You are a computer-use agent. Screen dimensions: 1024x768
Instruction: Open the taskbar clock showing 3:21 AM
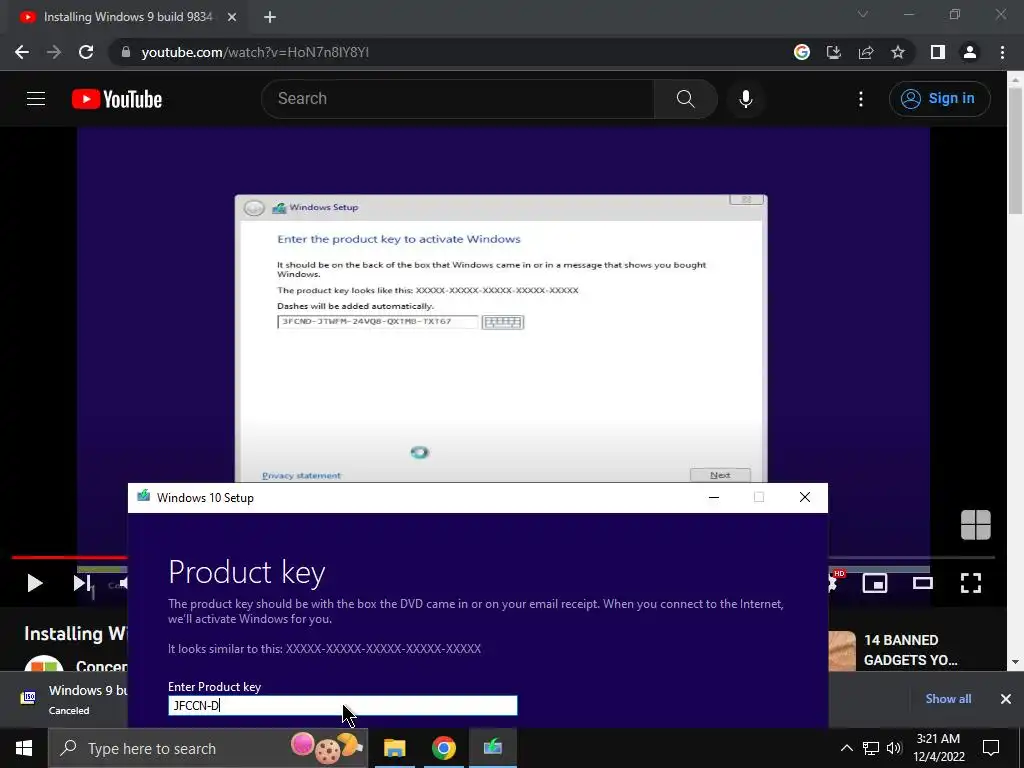(x=938, y=748)
